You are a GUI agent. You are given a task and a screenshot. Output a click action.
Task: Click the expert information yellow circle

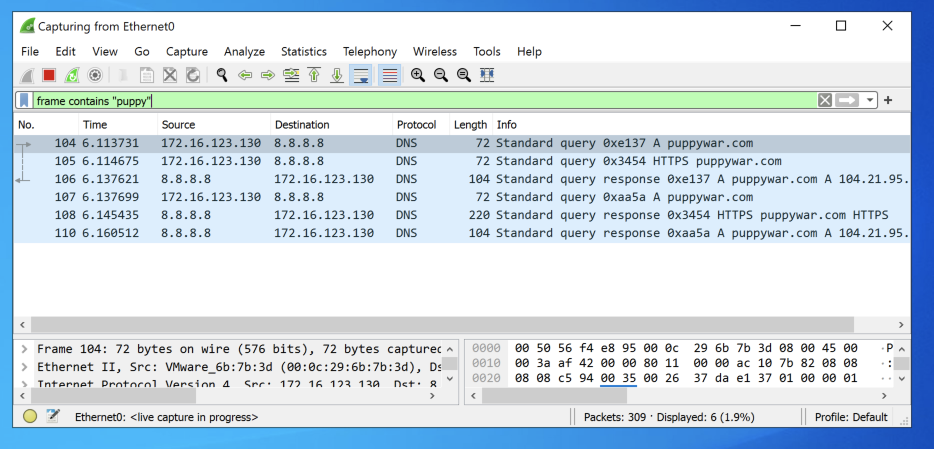[x=30, y=417]
